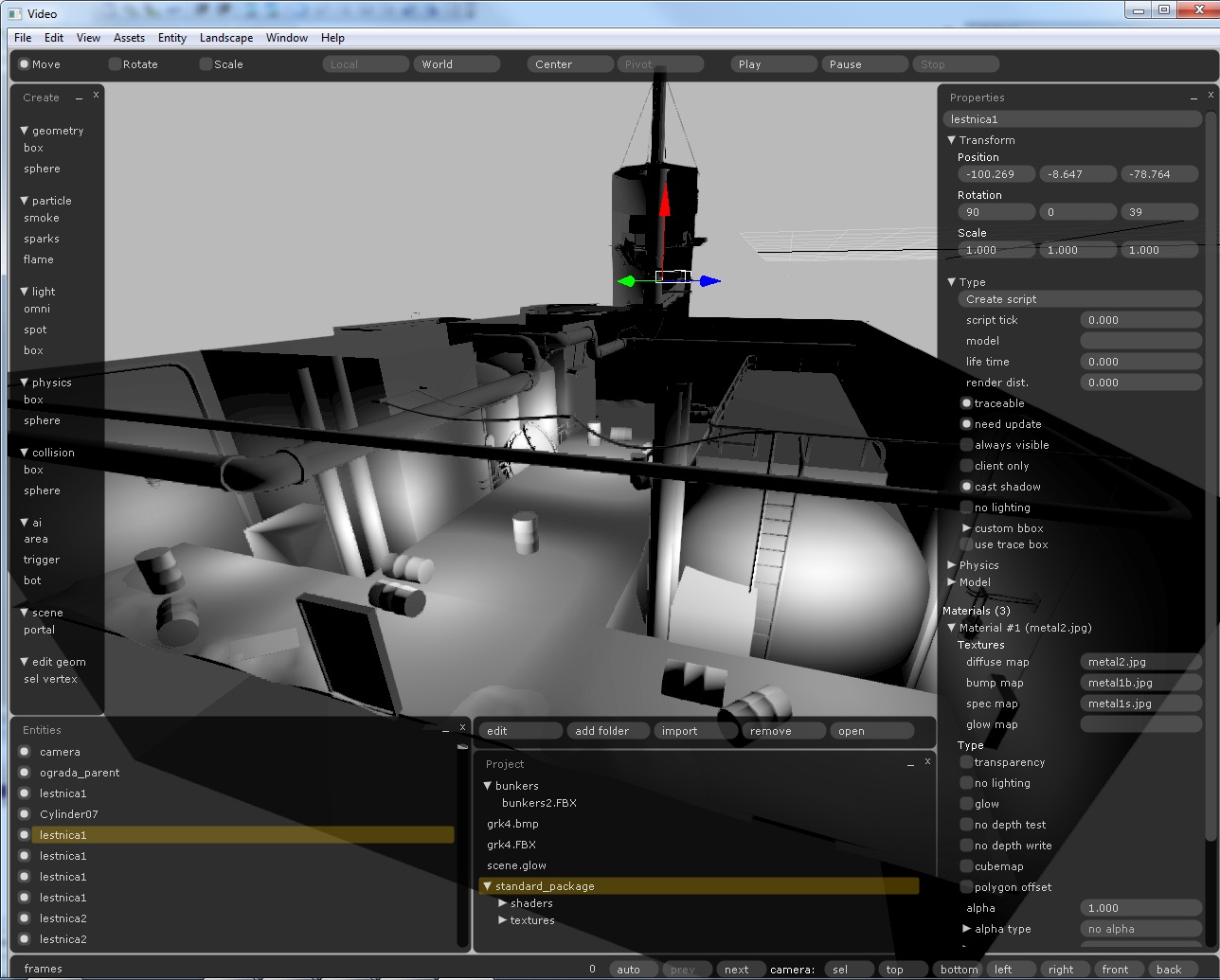Image resolution: width=1220 pixels, height=980 pixels.
Task: Expand the custom bbox option
Action: [x=967, y=528]
